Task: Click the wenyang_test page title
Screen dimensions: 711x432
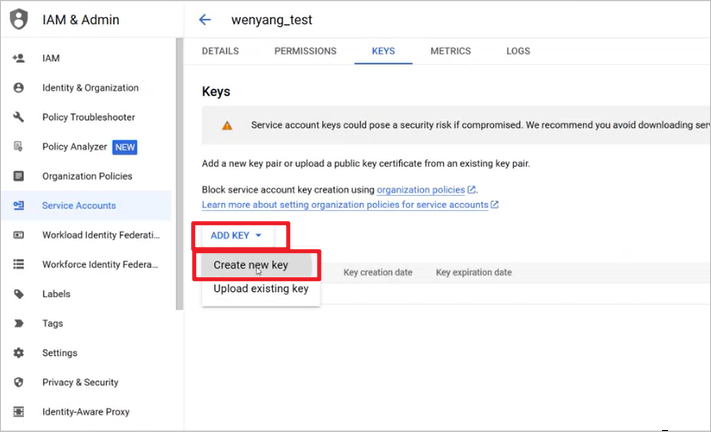Action: tap(272, 19)
